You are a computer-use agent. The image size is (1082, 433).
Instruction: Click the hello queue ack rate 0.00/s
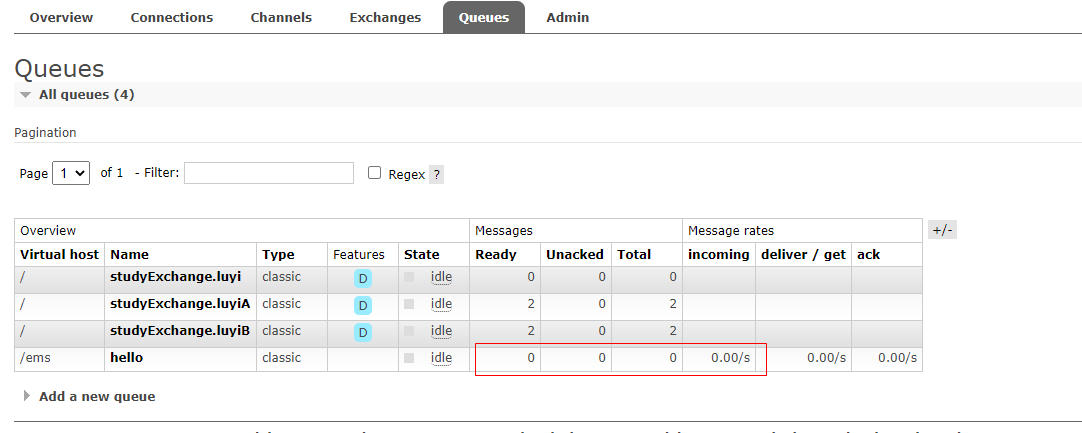(x=897, y=358)
